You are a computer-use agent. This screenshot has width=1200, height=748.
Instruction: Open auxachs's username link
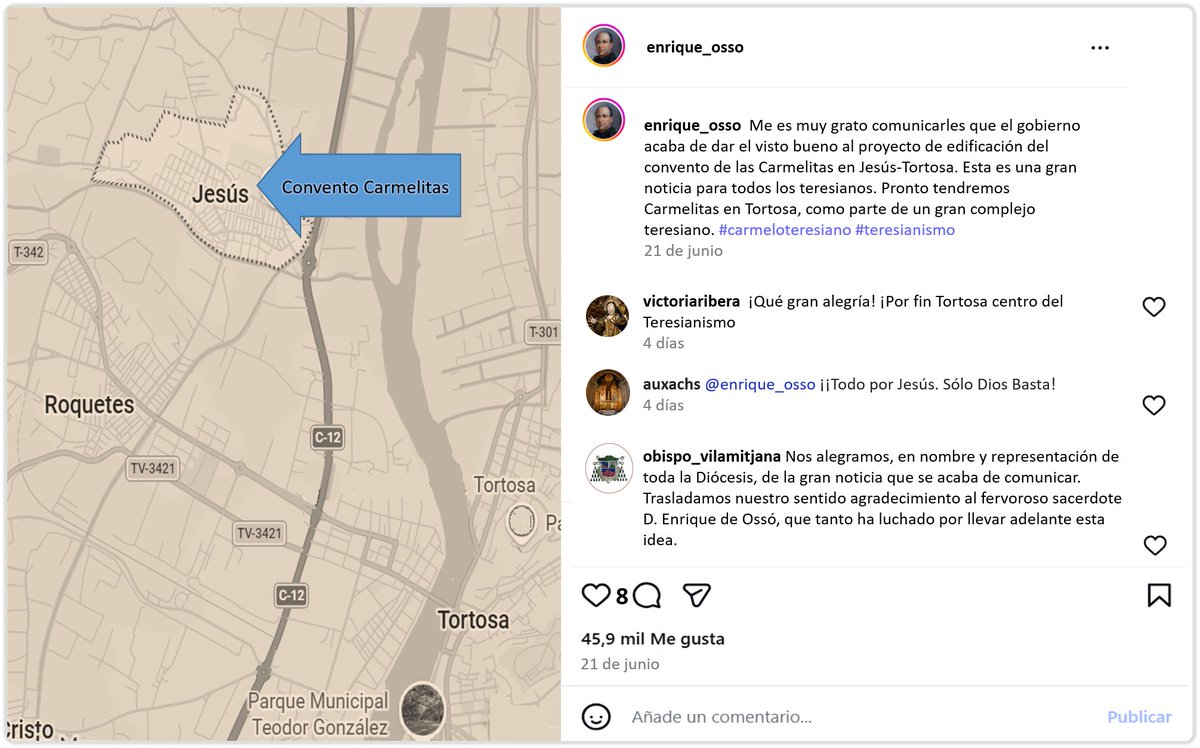[x=672, y=384]
